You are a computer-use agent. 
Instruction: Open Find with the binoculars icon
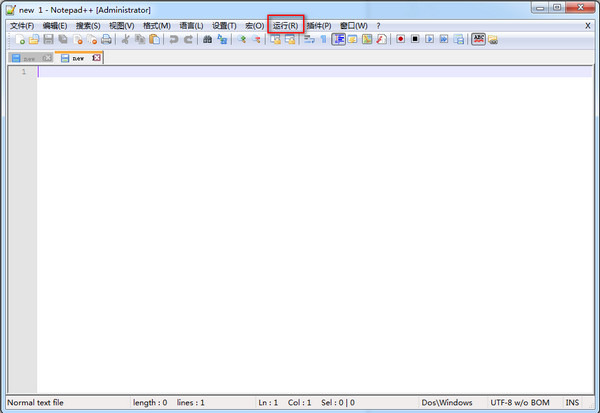207,39
